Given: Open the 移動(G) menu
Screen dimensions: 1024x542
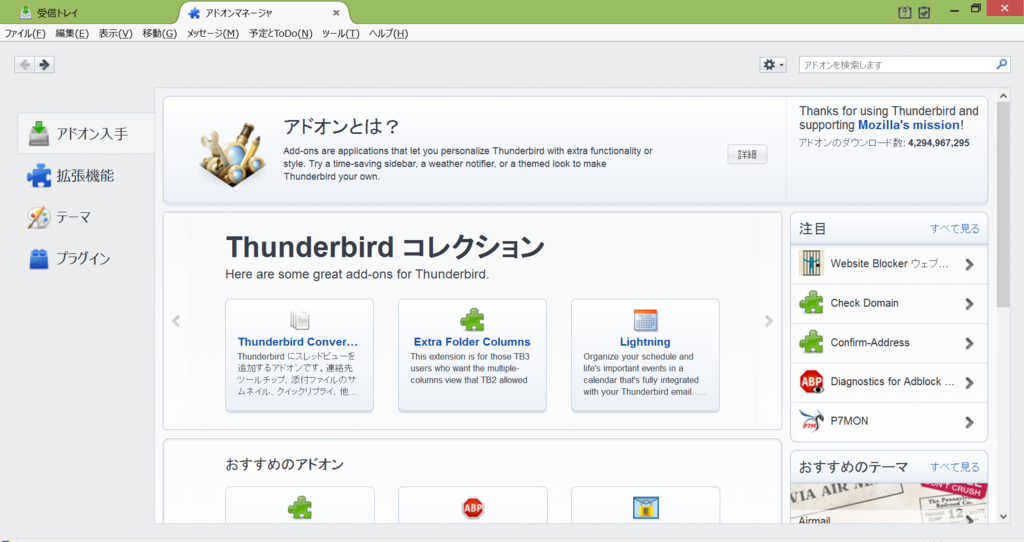Looking at the screenshot, I should (x=159, y=33).
